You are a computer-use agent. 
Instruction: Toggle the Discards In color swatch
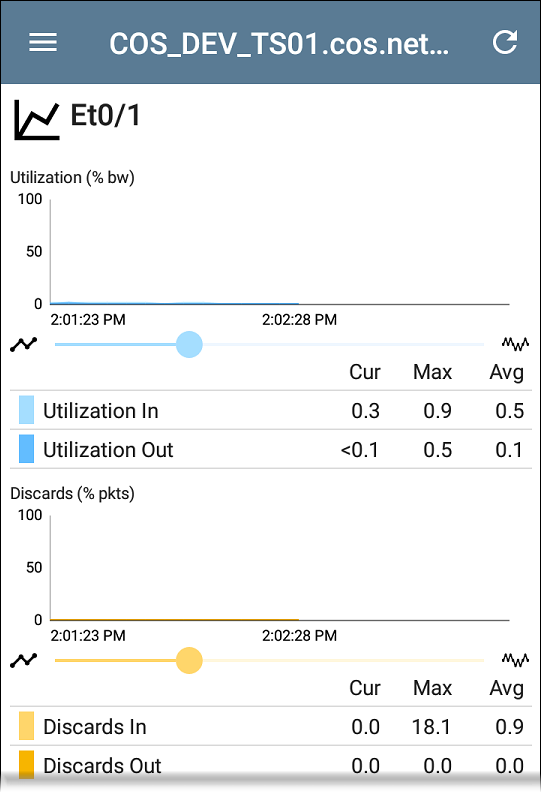[x=26, y=726]
